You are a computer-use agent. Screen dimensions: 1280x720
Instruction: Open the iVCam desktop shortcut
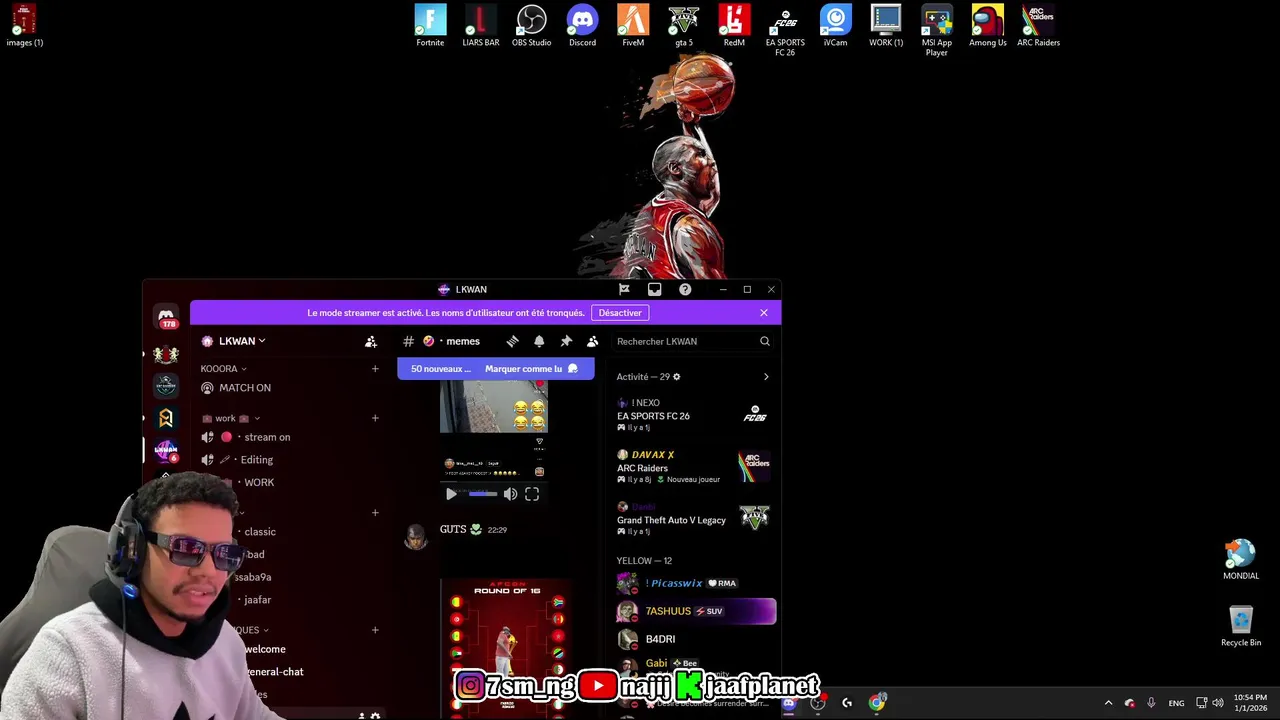(x=835, y=26)
